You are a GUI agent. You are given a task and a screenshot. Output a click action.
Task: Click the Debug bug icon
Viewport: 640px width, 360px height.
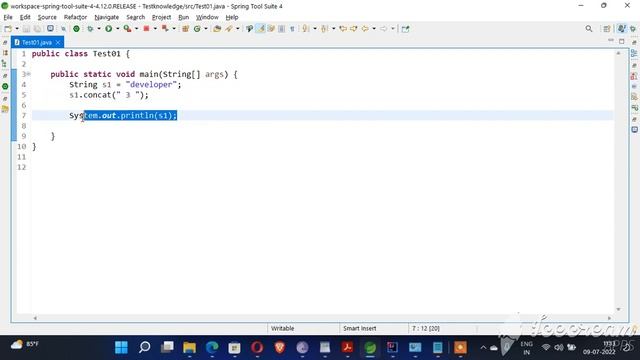click(x=90, y=29)
